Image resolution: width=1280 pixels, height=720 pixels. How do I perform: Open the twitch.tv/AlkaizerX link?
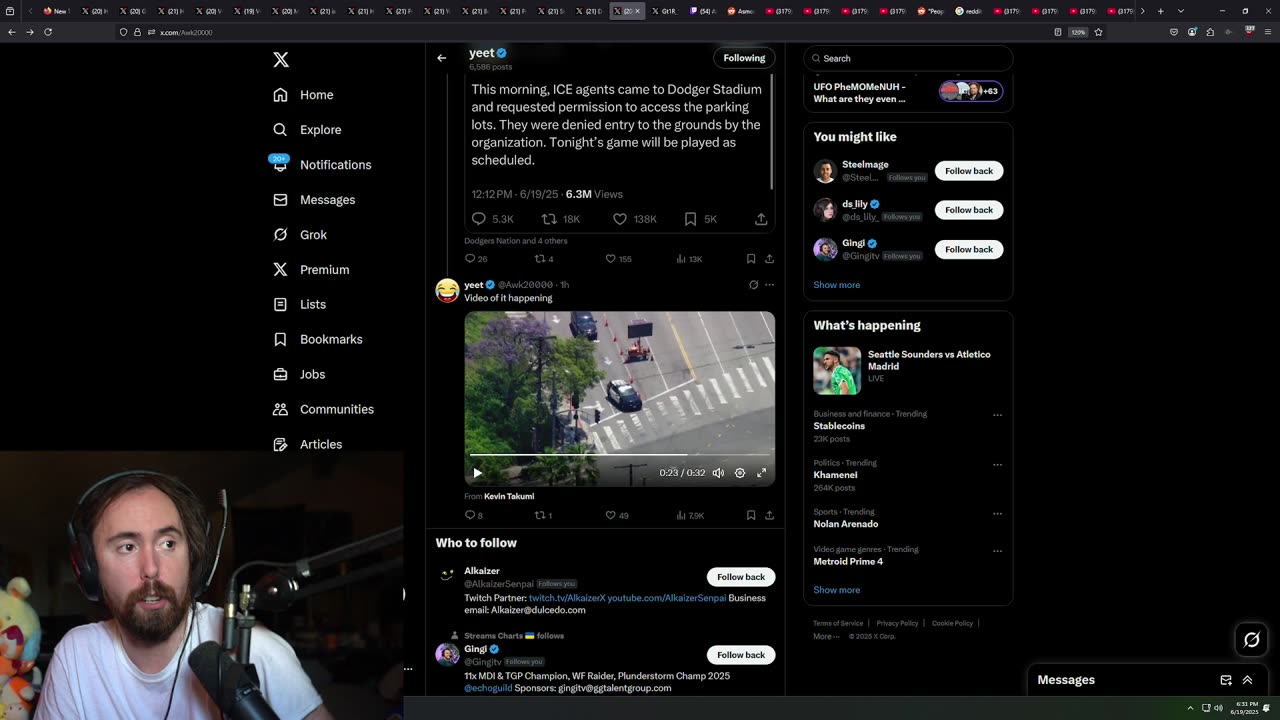tap(567, 598)
